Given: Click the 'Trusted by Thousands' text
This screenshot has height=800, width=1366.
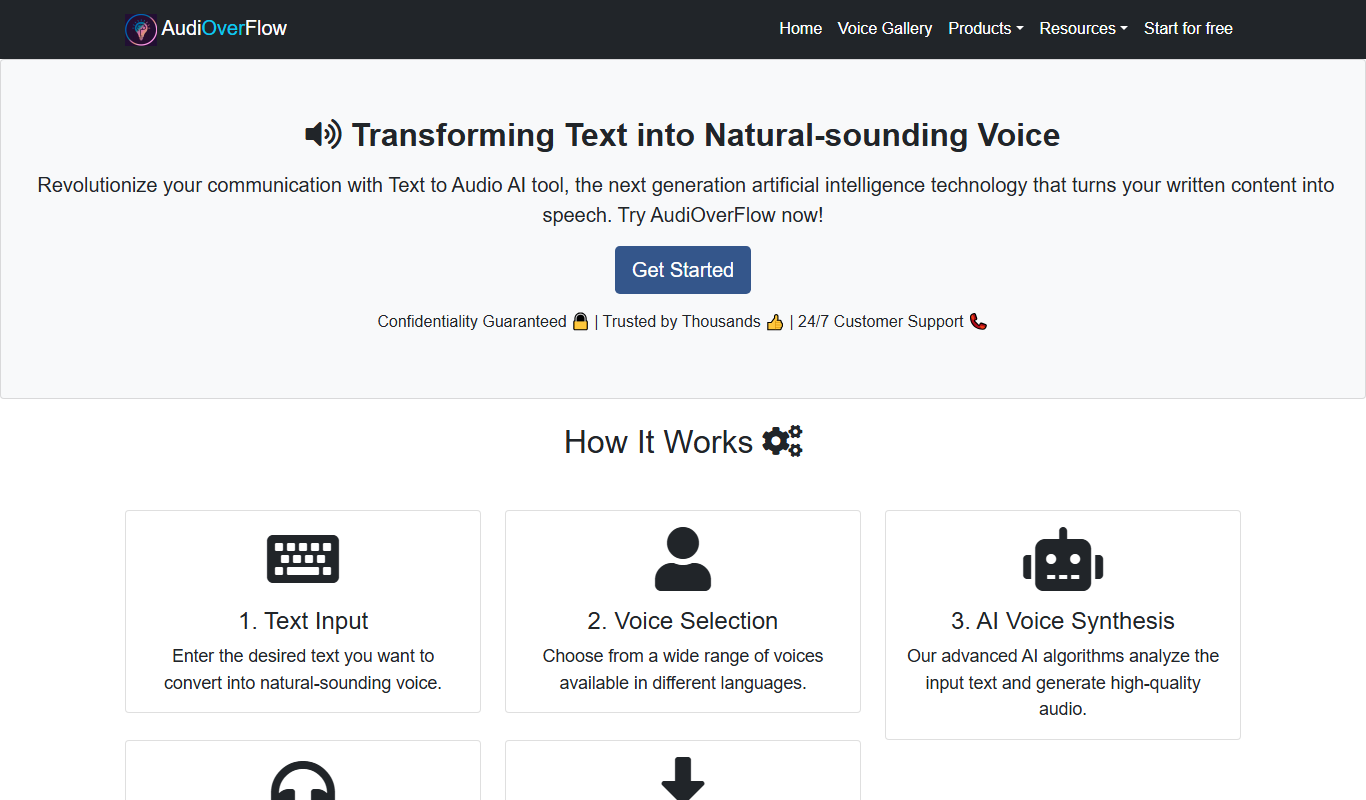Looking at the screenshot, I should [682, 321].
